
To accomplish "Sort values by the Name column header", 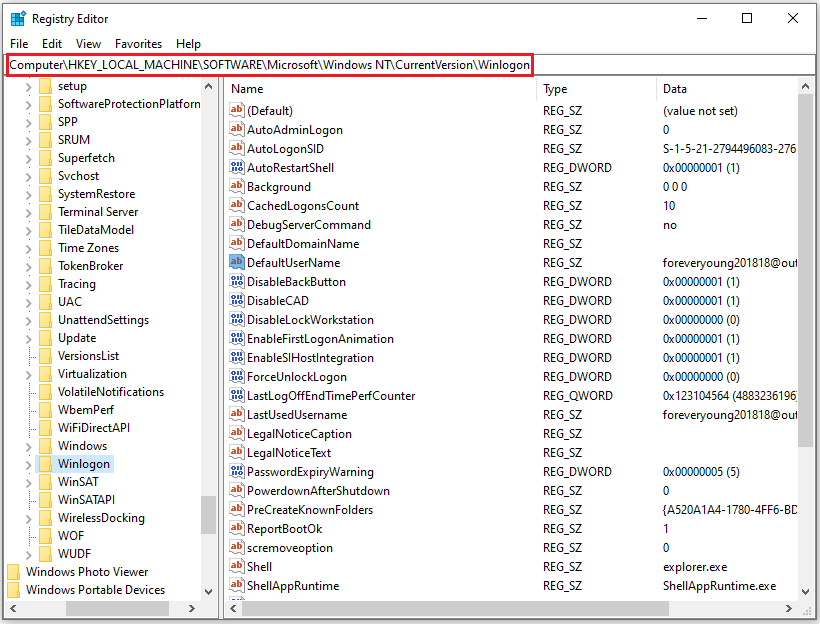I will point(300,89).
